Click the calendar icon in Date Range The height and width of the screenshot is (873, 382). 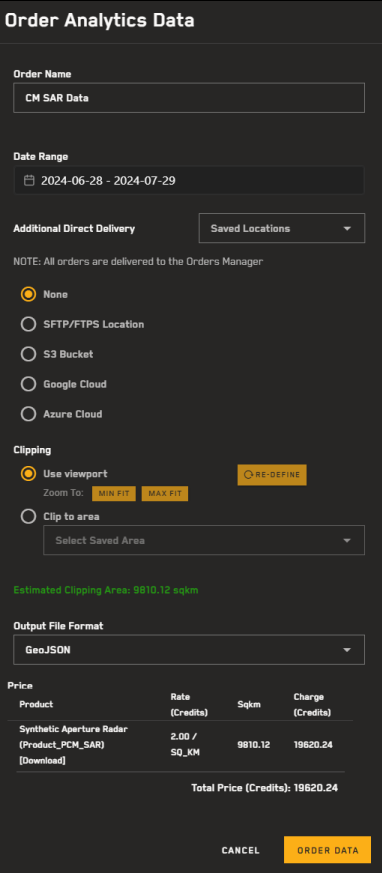point(30,181)
